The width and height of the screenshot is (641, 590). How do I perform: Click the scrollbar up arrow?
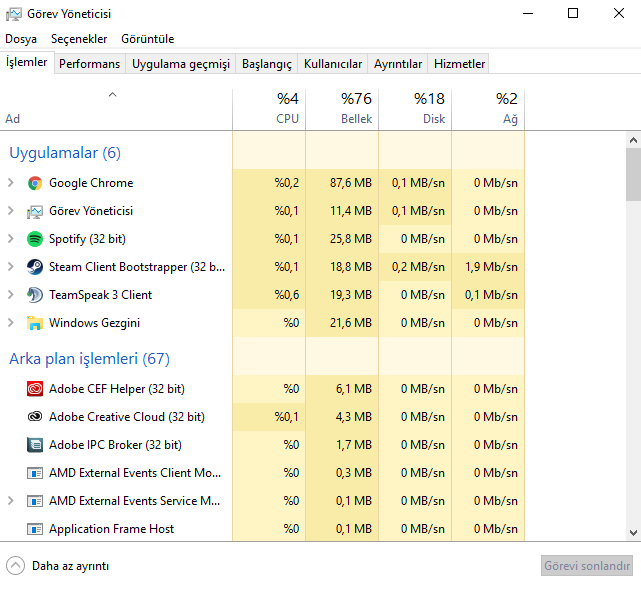tap(633, 140)
